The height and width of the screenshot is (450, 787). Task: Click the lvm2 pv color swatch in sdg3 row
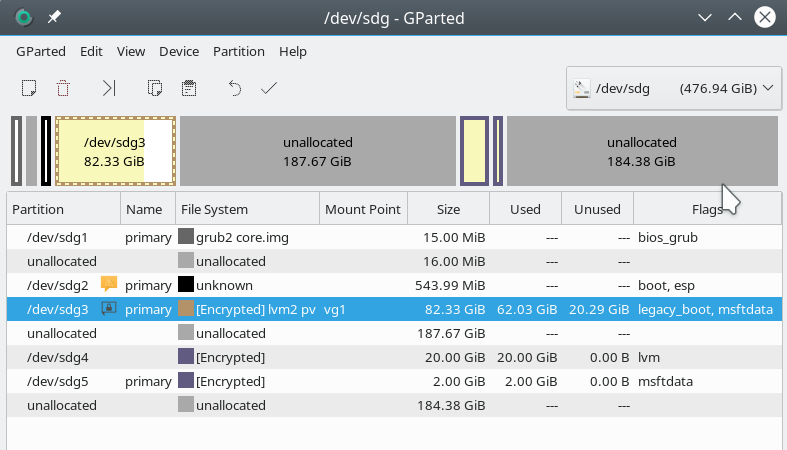186,309
